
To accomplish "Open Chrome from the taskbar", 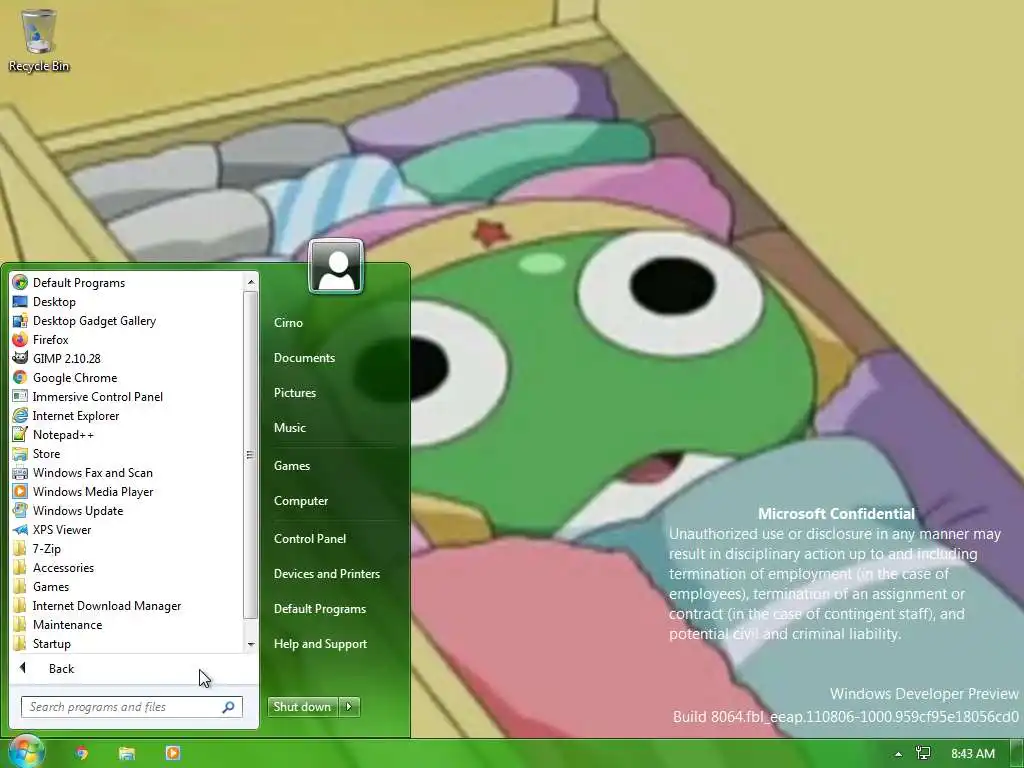I will click(x=82, y=753).
